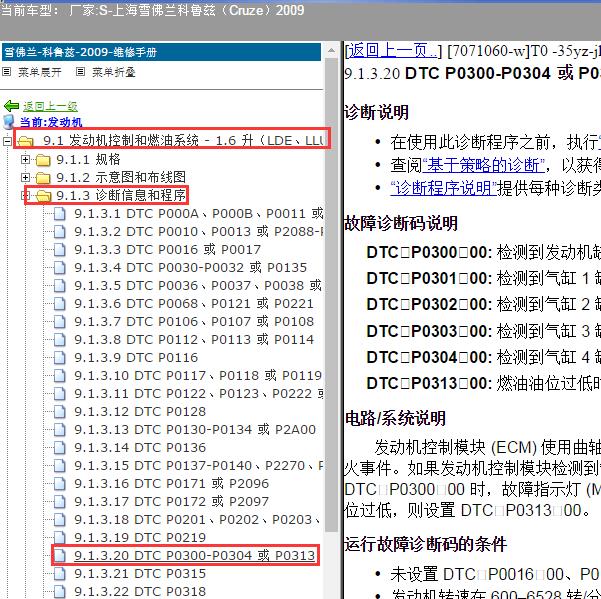This screenshot has height=599, width=601.
Task: Open 9.1.3.22 DTC P0318 entry
Action: tap(140, 591)
